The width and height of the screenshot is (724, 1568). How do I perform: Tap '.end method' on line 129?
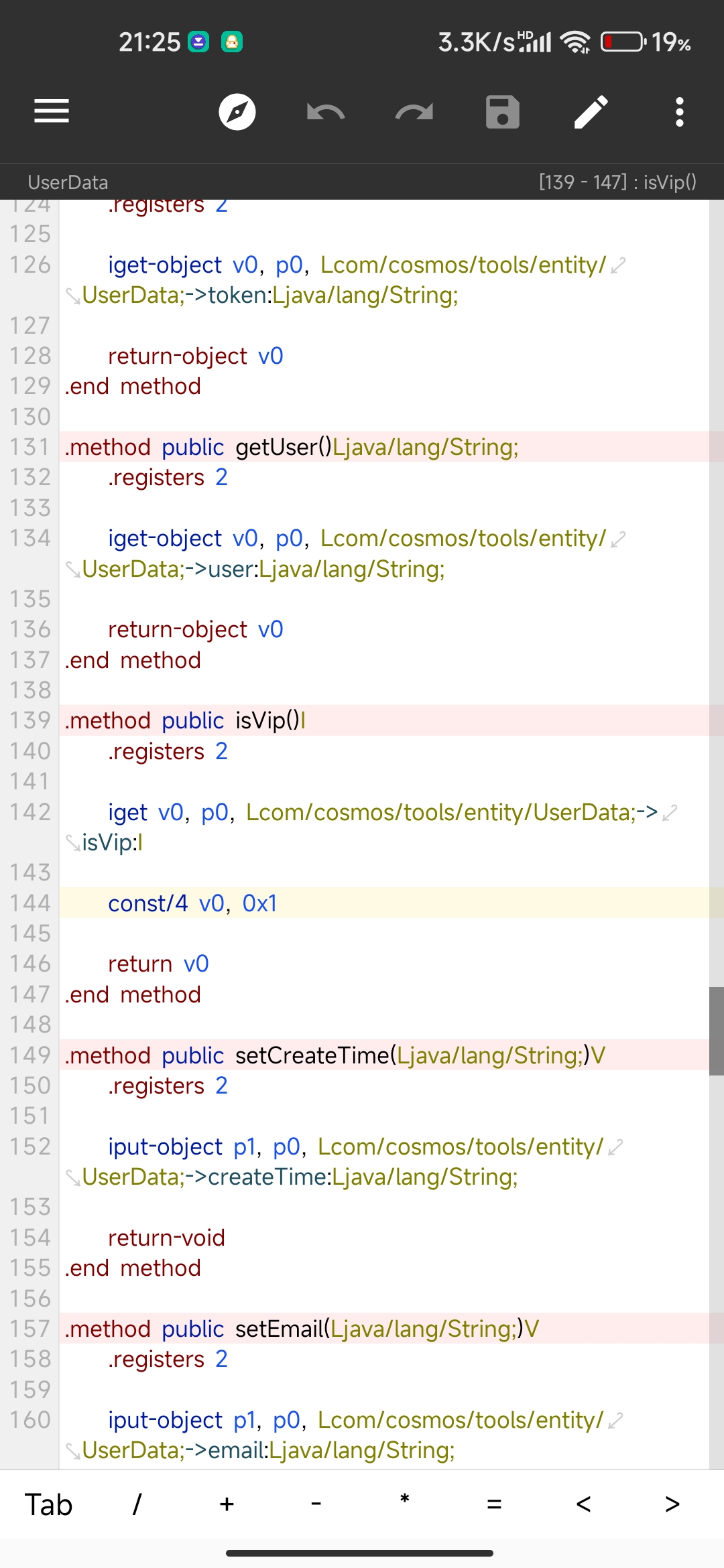click(133, 386)
